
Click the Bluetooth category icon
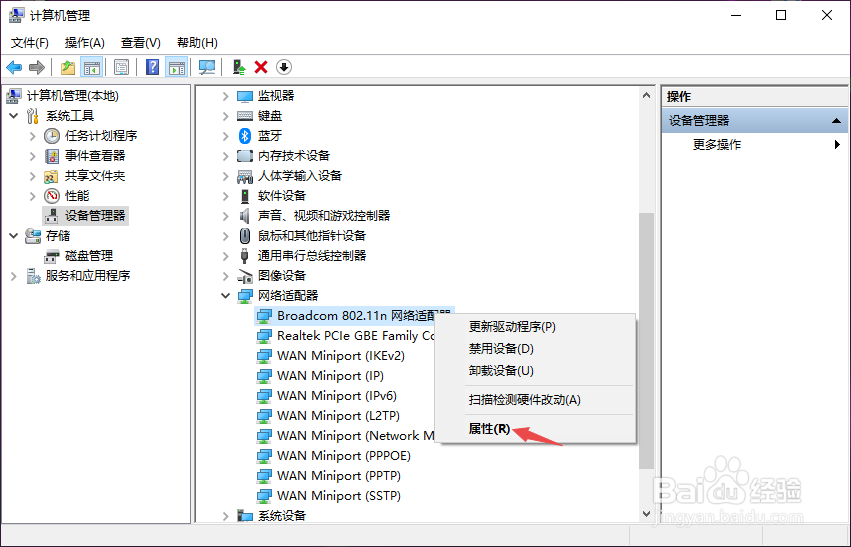point(245,136)
